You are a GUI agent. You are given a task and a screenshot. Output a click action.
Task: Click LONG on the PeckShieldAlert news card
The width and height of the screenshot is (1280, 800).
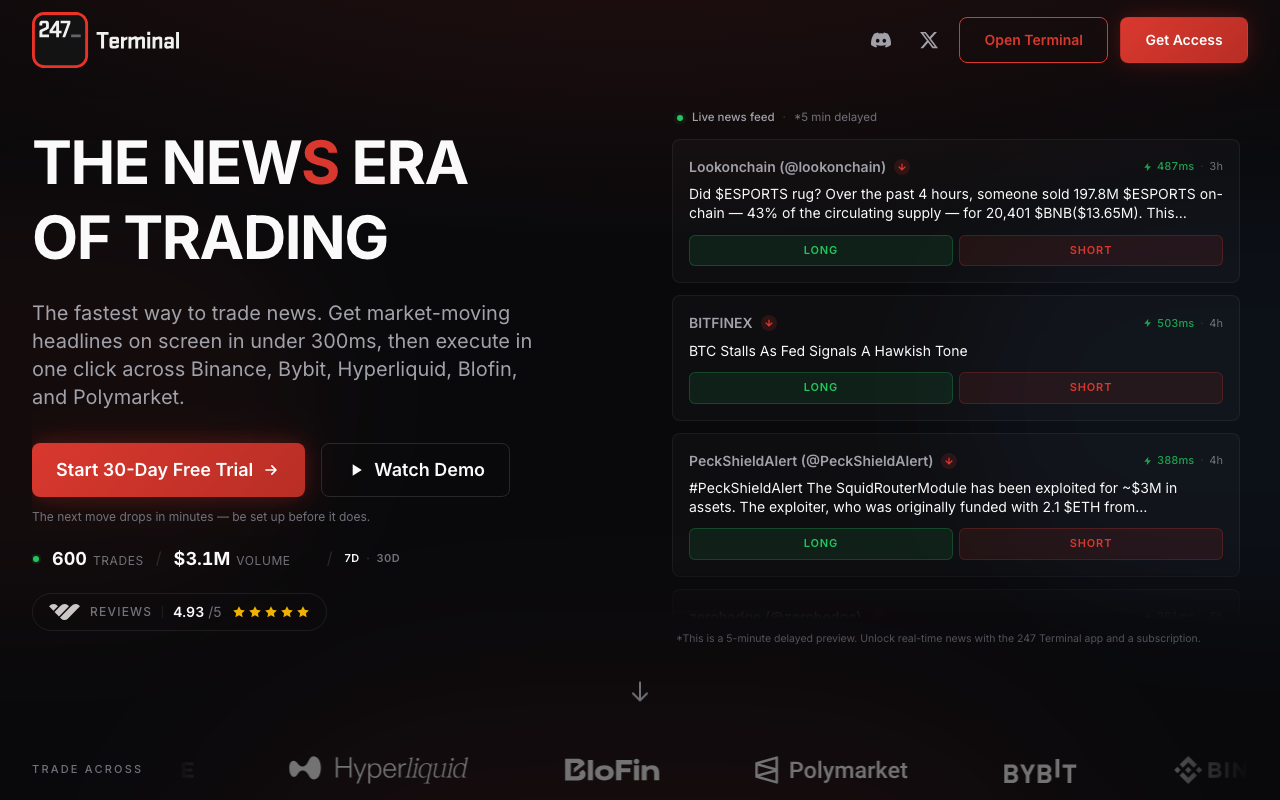[x=820, y=543]
